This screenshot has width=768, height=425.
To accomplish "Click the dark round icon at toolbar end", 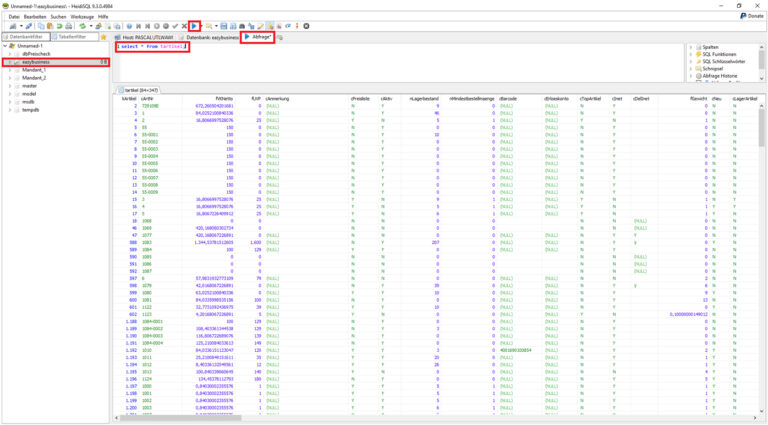I will point(306,26).
